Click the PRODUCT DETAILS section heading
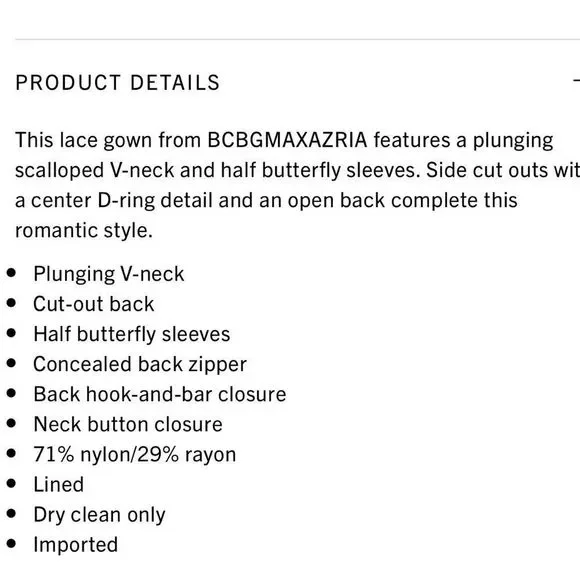Screen dimensions: 580x580 point(118,82)
